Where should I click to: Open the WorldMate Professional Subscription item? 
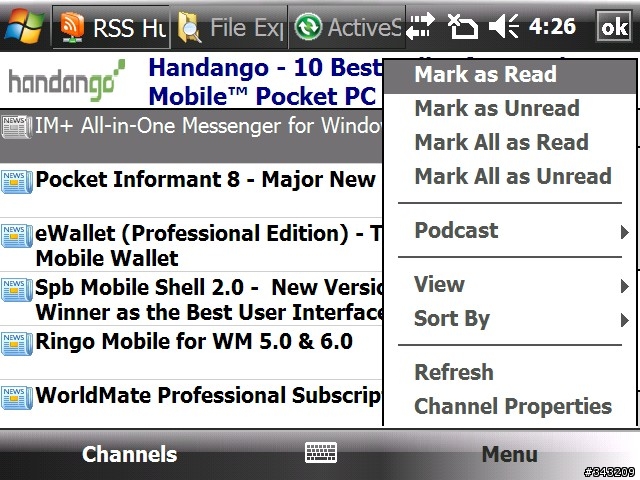(191, 404)
